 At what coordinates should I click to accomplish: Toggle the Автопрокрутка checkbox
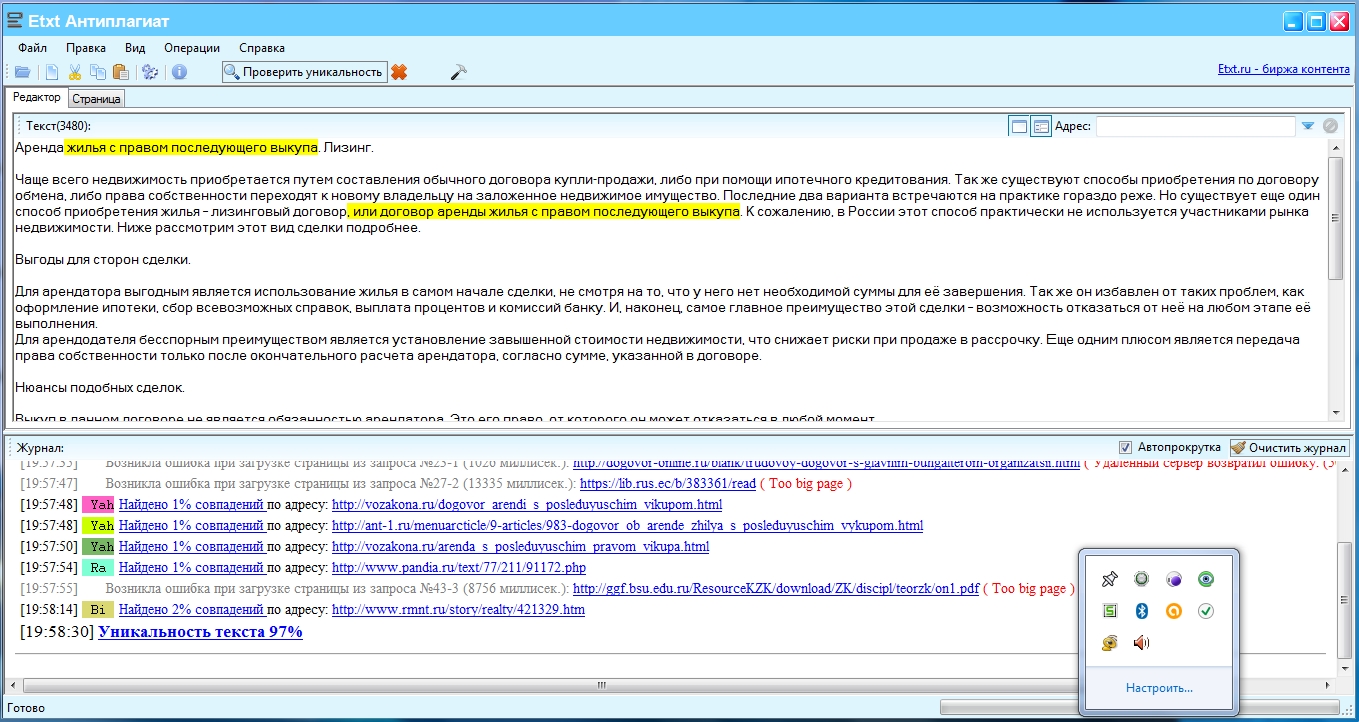[x=1125, y=447]
